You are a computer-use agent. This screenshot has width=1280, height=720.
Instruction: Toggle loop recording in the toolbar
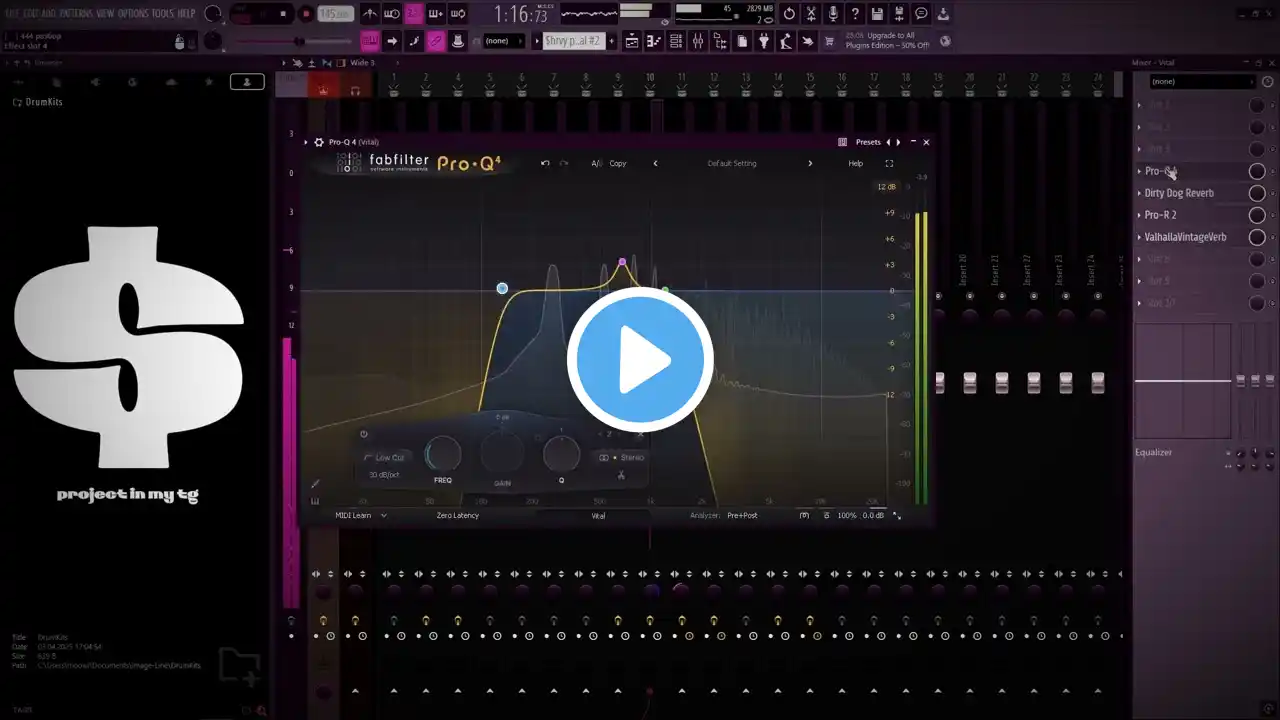tap(458, 14)
